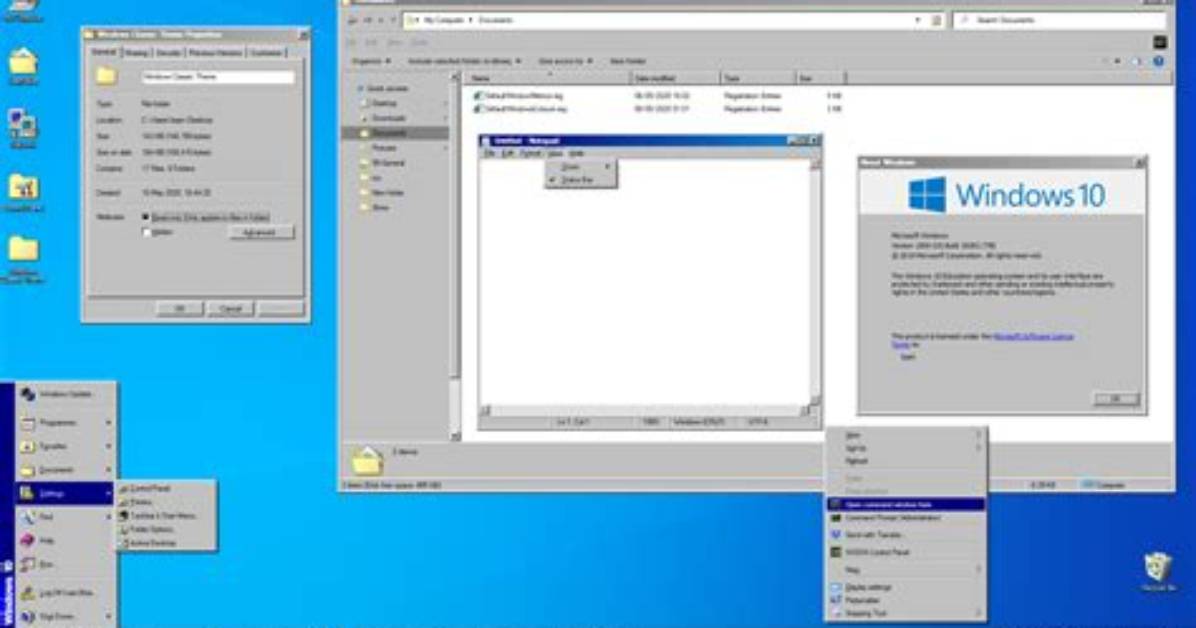
Task: Expand the Programs submenu arrow
Action: pyautogui.click(x=108, y=422)
